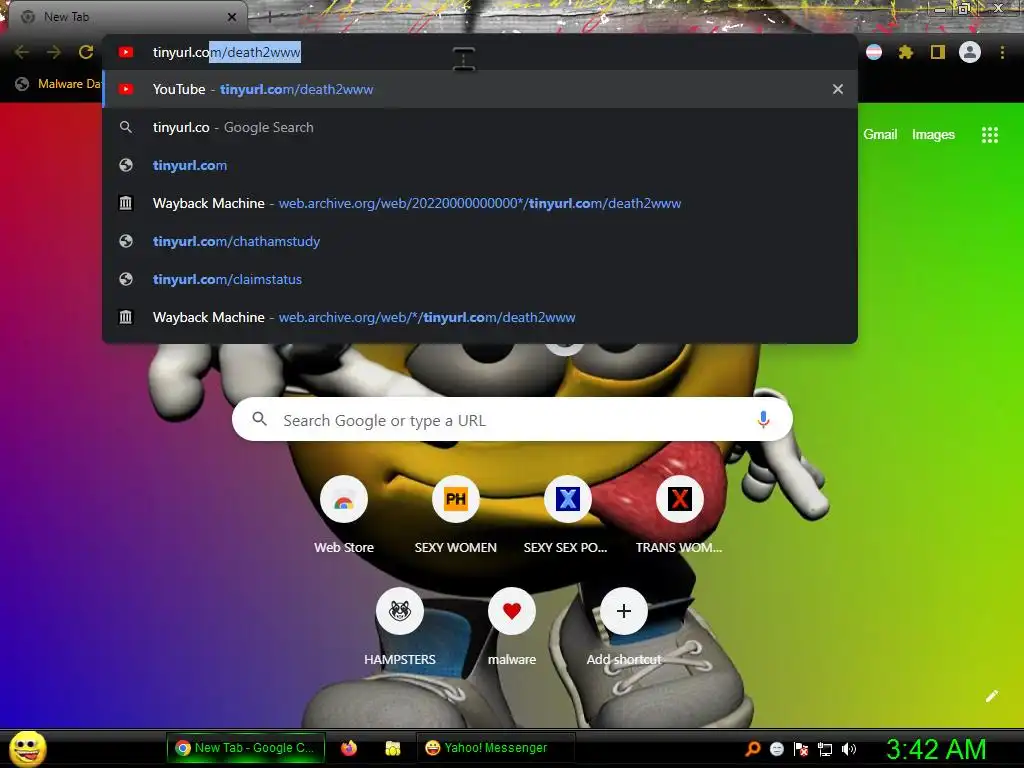This screenshot has width=1024, height=768.
Task: Select YouTube tinyurl.com/death2www suggestion
Action: (480, 89)
